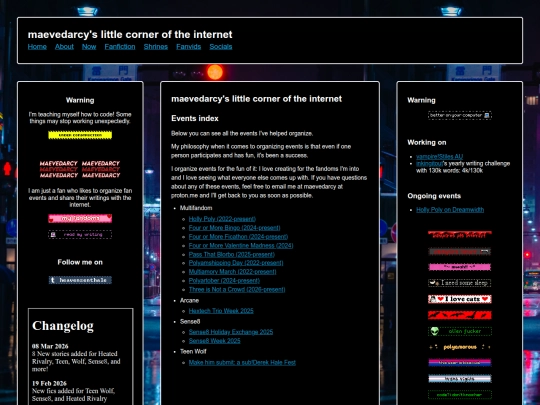Click the left sidebar 'Warning' heading
Screen dimensions: 540x405
click(x=80, y=100)
